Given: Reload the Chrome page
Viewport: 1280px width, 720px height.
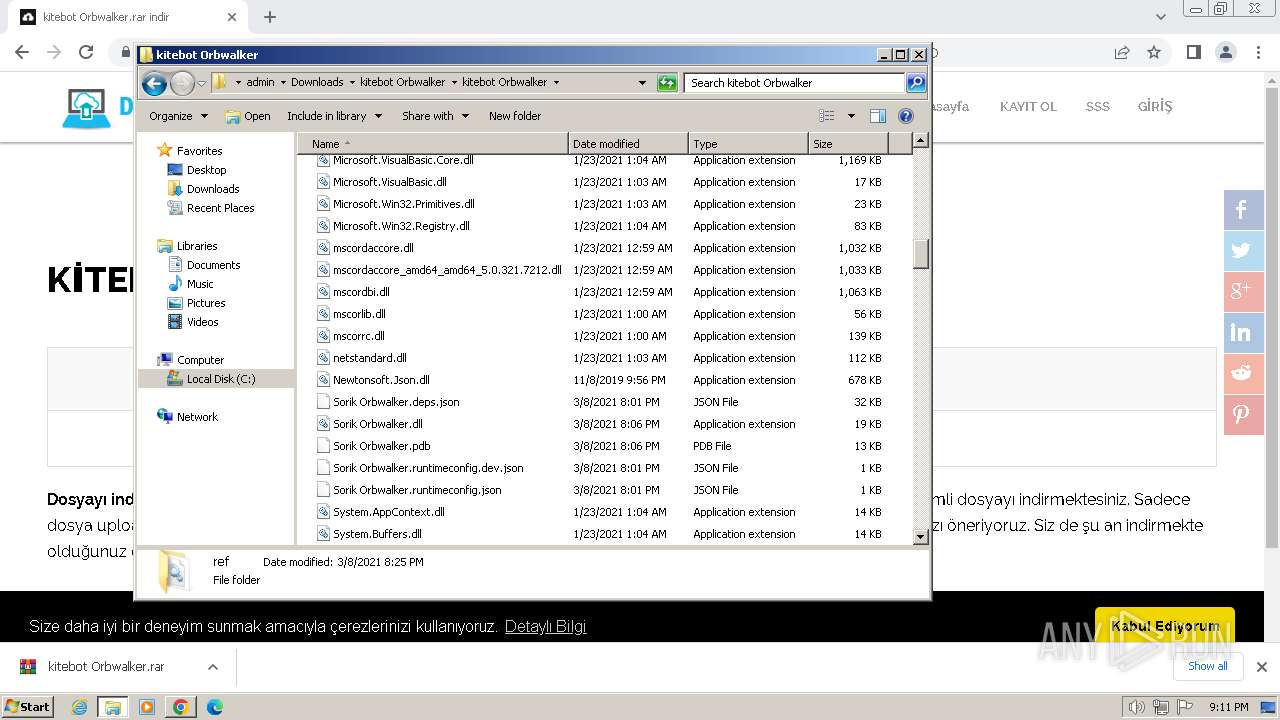Looking at the screenshot, I should click(x=86, y=52).
